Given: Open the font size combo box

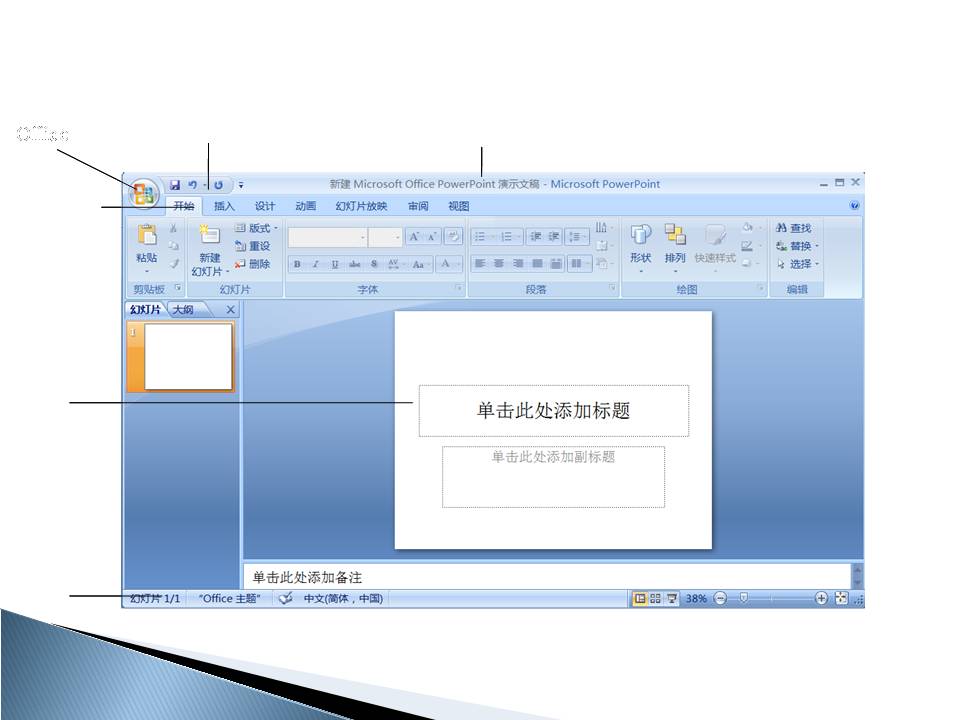Looking at the screenshot, I should (386, 237).
